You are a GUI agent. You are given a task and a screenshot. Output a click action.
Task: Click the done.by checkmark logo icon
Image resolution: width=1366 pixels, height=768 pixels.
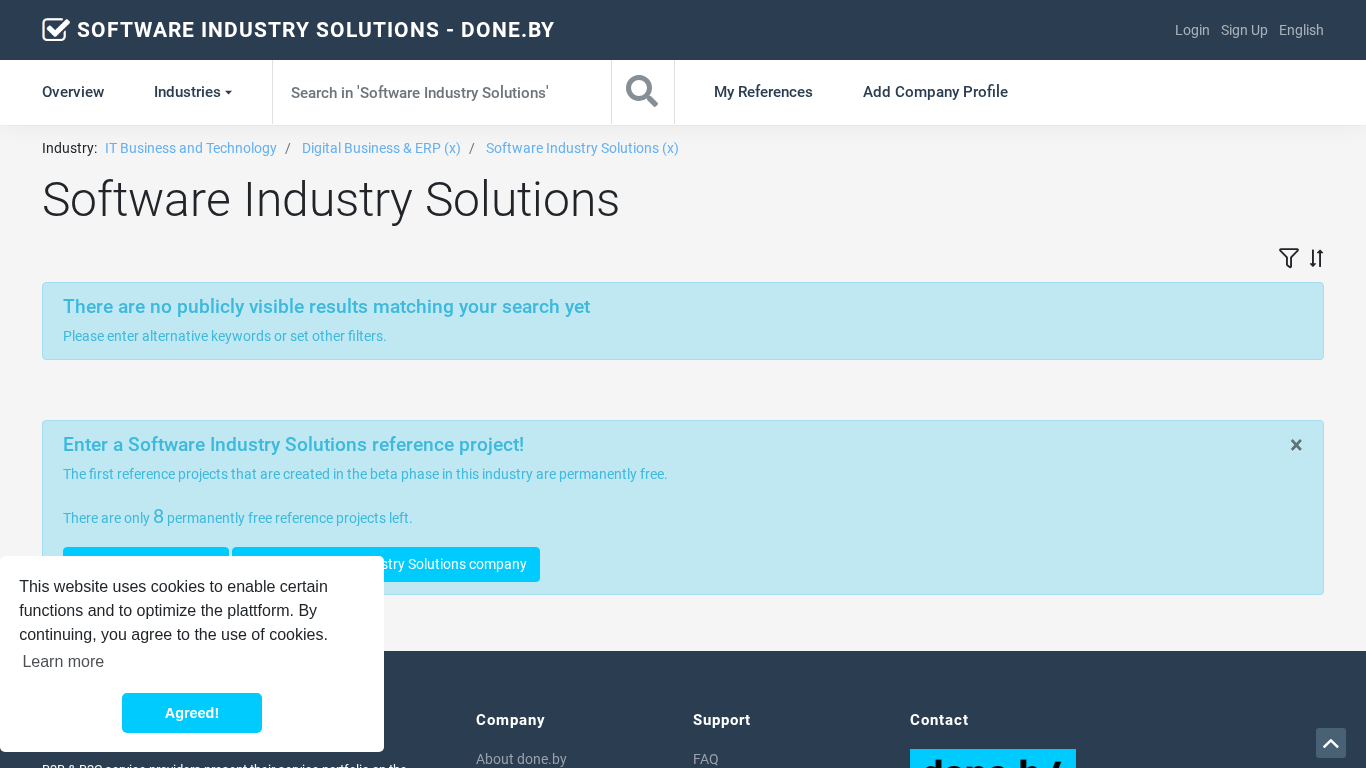click(x=56, y=30)
